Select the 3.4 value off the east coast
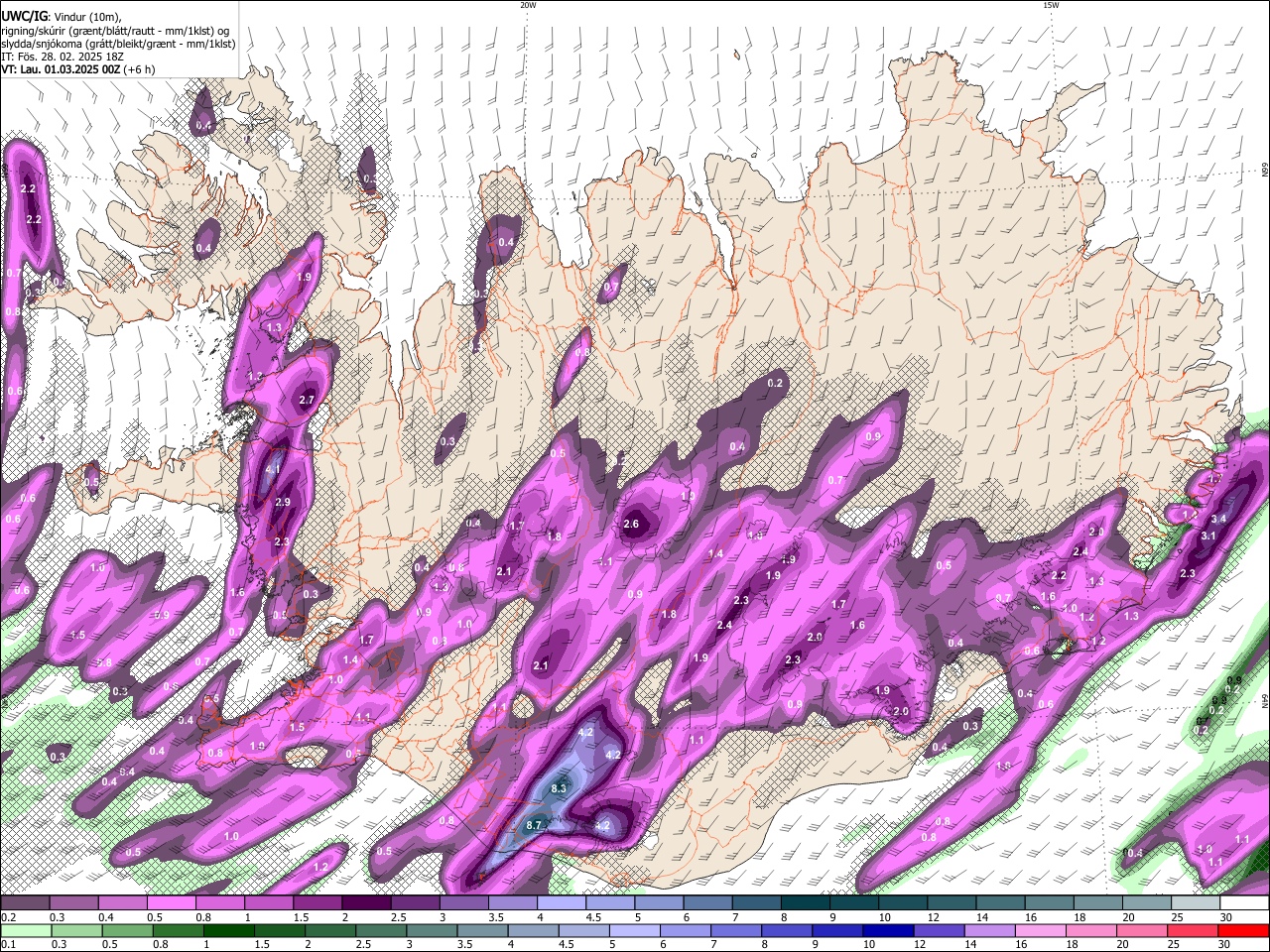Image resolution: width=1270 pixels, height=952 pixels. click(1219, 519)
